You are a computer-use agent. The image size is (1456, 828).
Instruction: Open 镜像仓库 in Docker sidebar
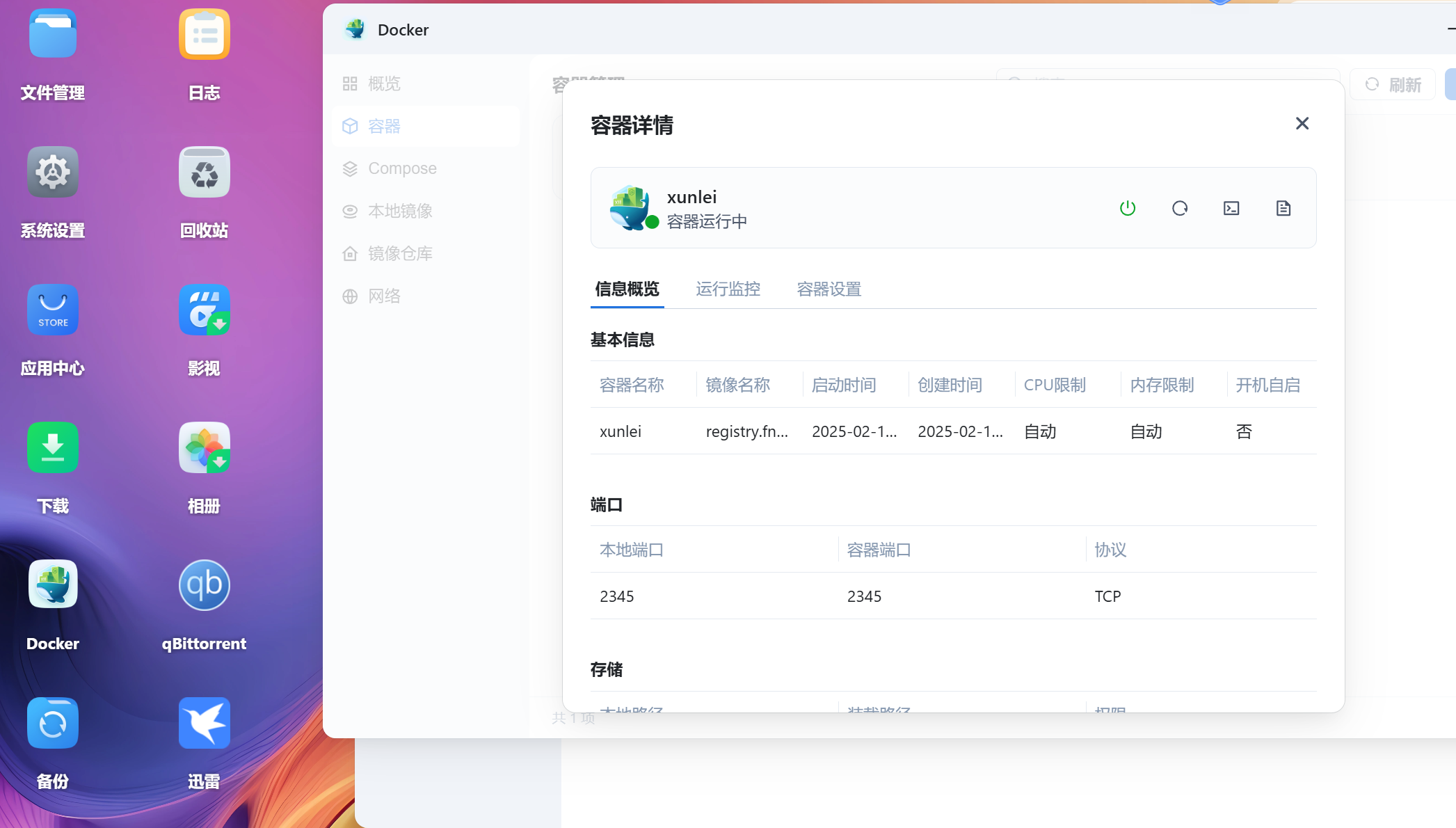point(426,253)
